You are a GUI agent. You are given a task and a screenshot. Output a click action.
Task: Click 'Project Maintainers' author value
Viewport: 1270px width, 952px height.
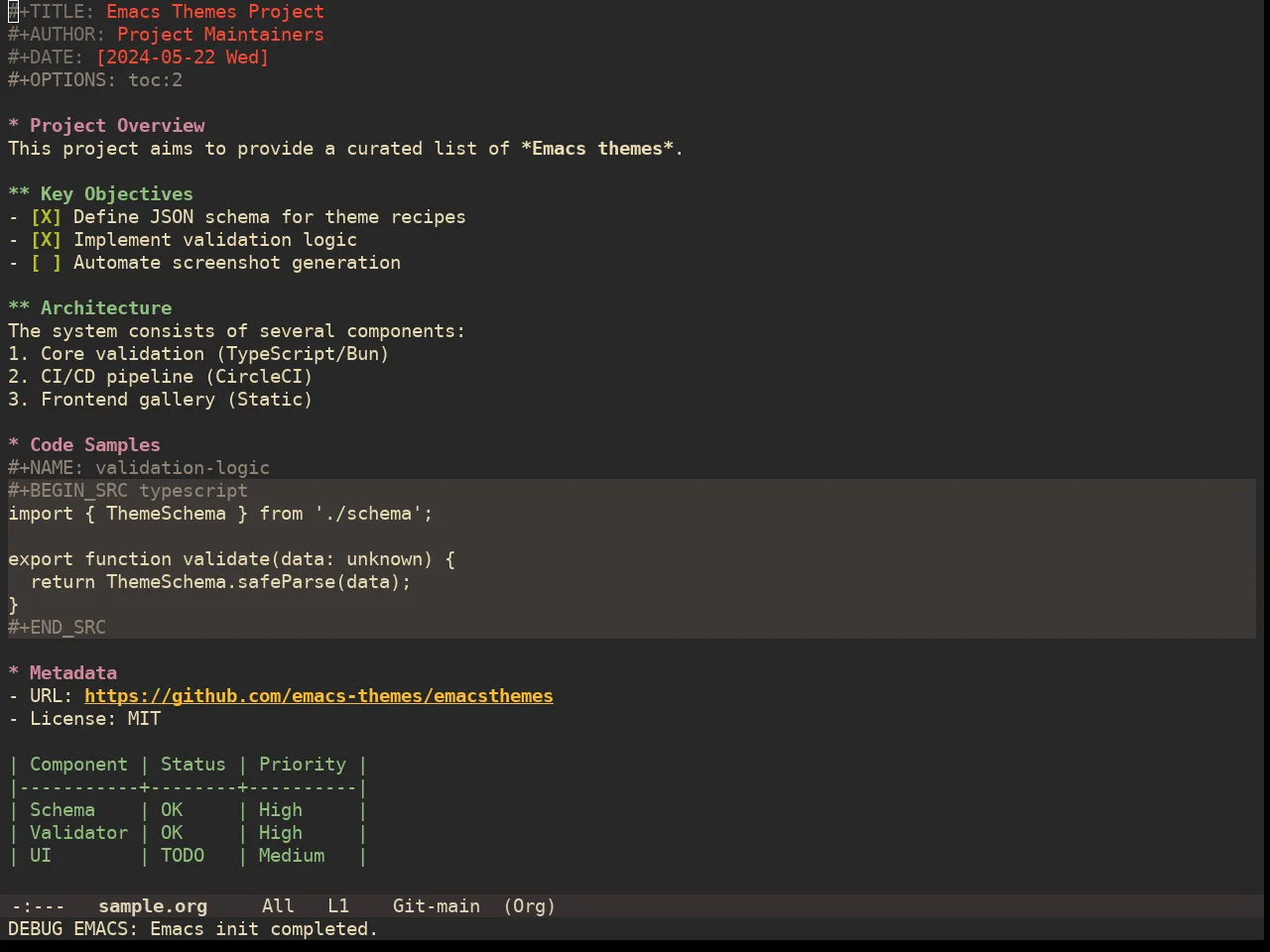point(220,35)
